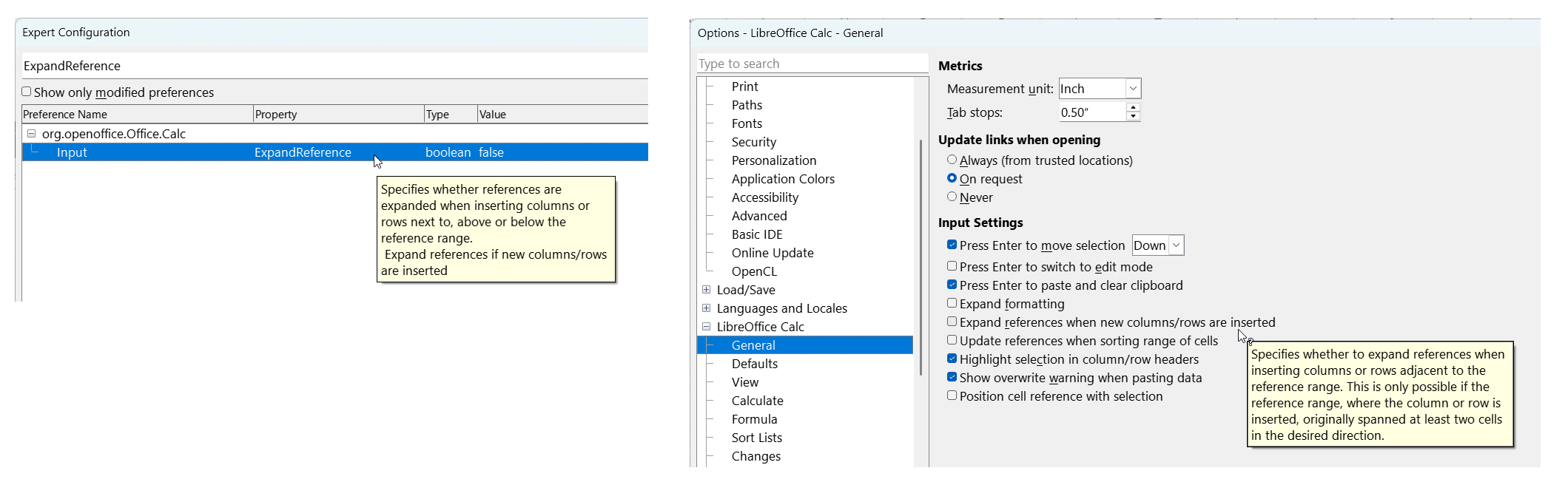Select Always (from trusted locations) option
This screenshot has width=1568, height=499.
pos(952,160)
